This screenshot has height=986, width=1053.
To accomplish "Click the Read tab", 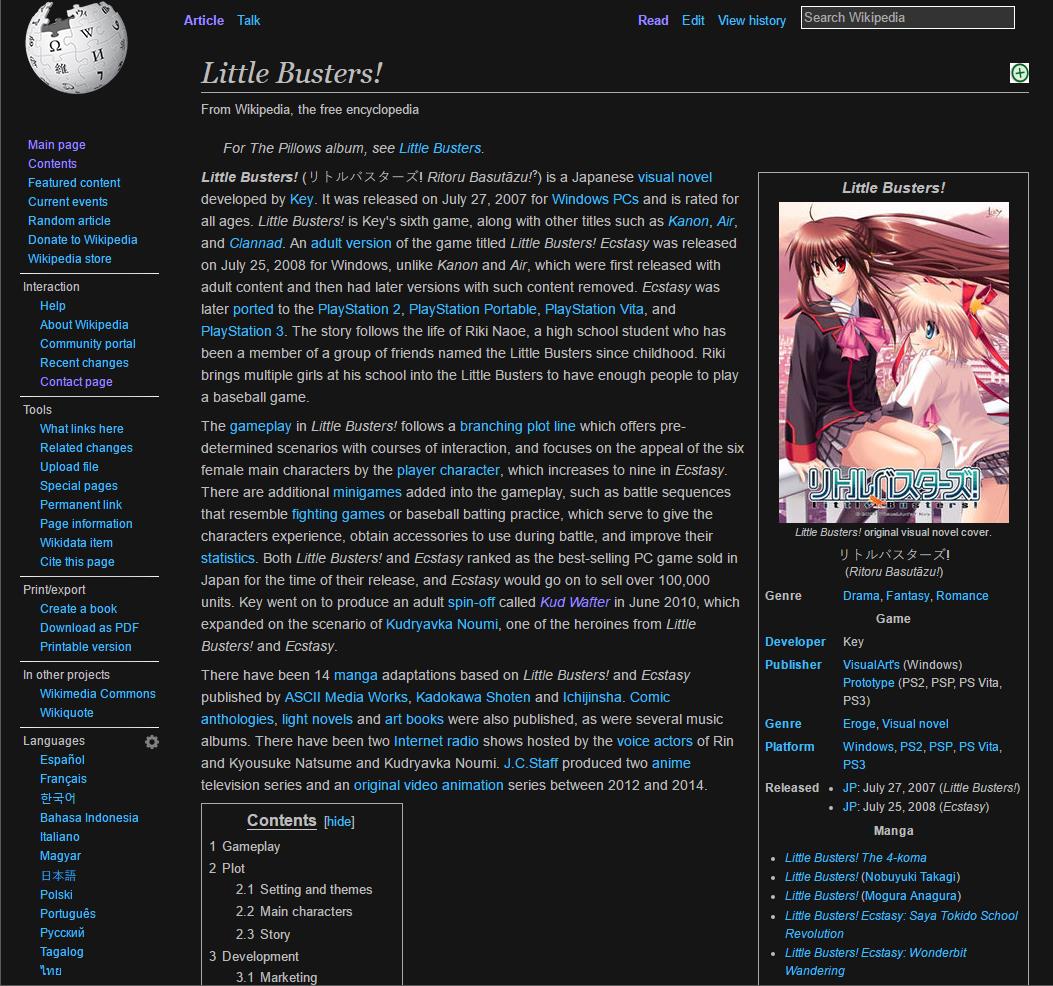I will tap(653, 20).
